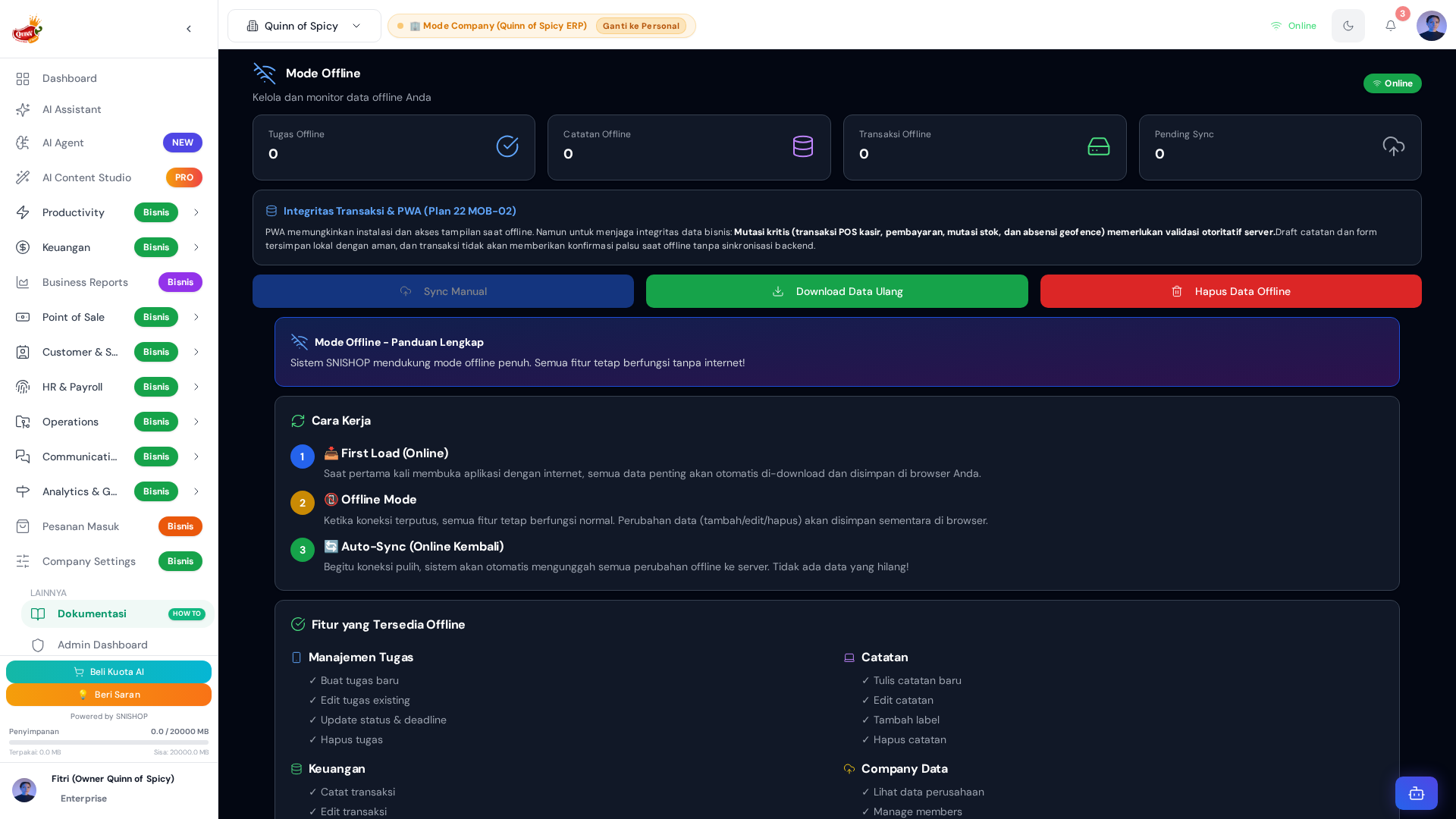Viewport: 1456px width, 819px height.
Task: Click the Catatan Offline database icon
Action: tap(803, 146)
